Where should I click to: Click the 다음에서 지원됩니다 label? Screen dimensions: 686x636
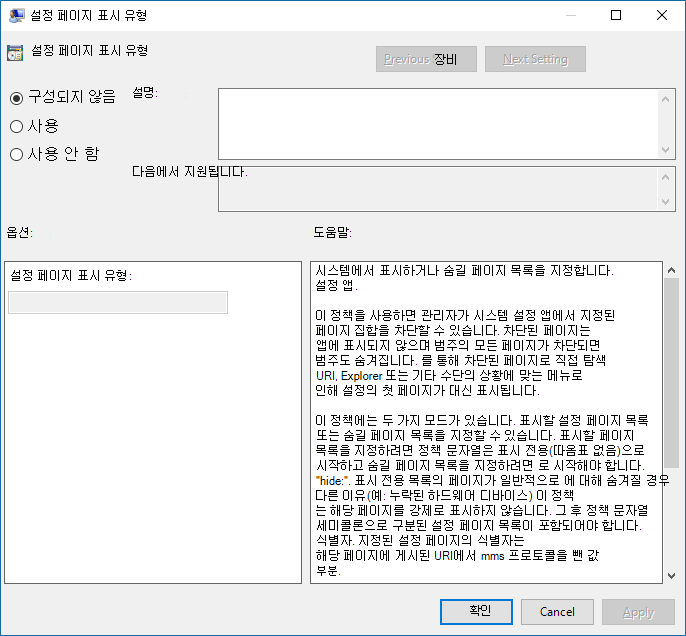click(189, 171)
